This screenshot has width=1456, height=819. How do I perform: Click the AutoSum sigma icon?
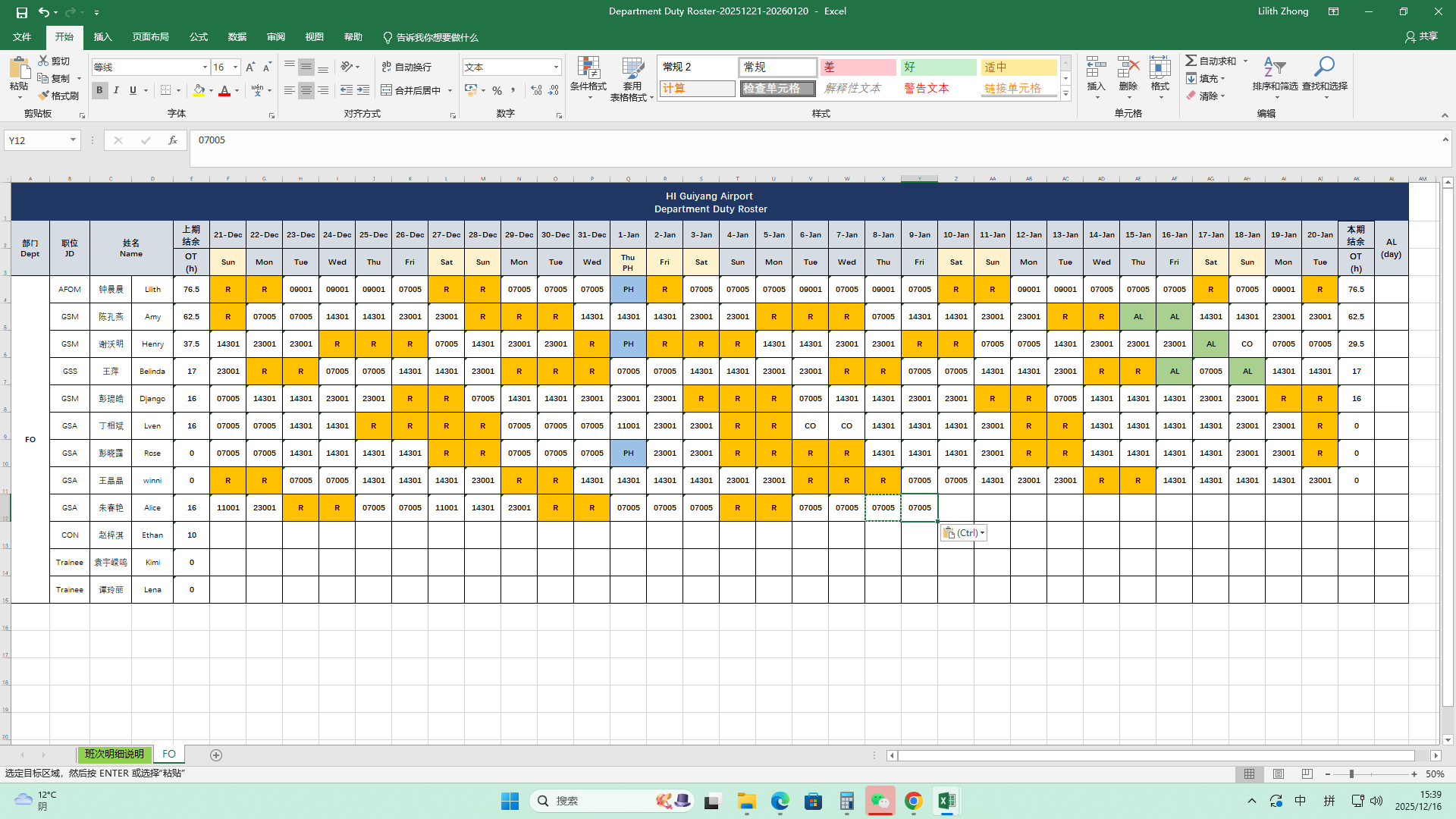1191,61
